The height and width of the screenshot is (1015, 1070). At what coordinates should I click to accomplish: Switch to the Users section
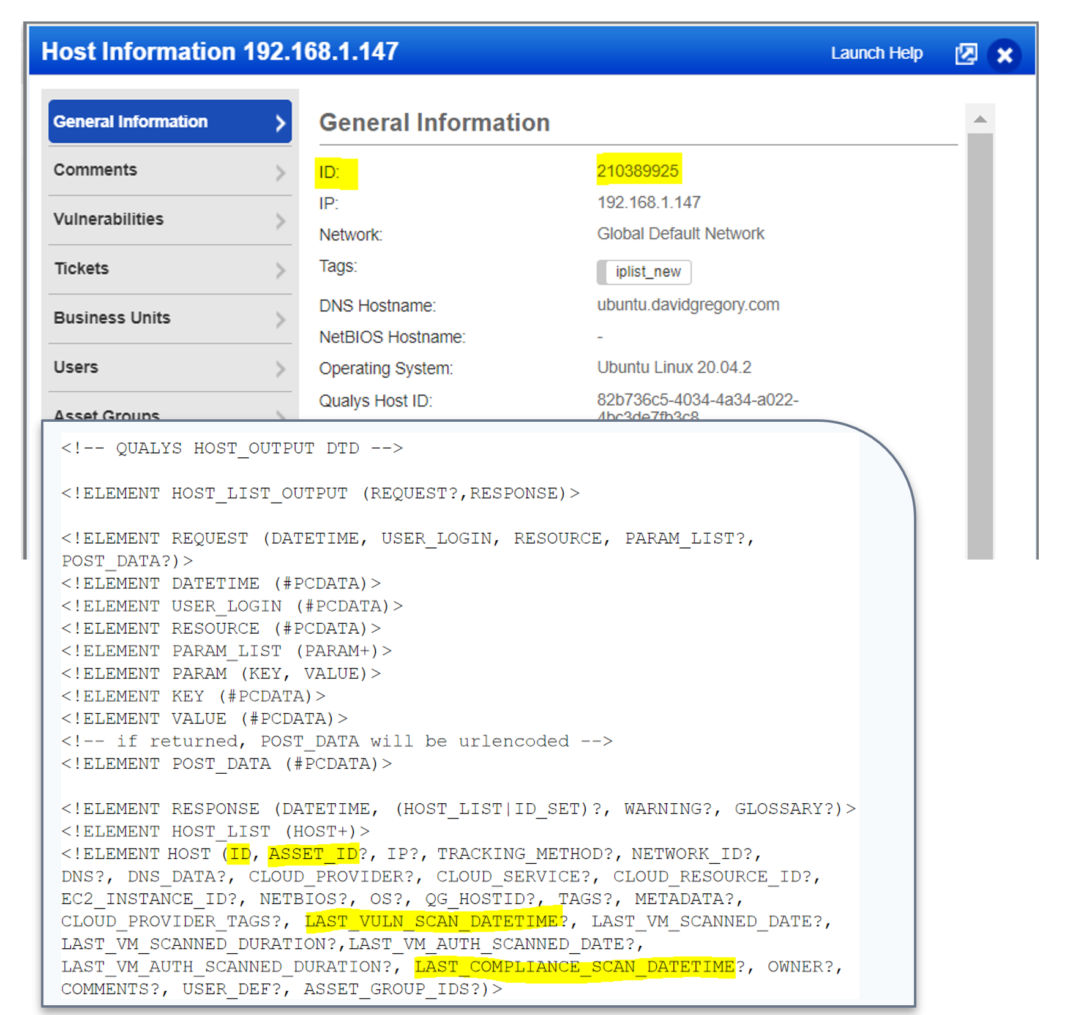click(x=170, y=367)
